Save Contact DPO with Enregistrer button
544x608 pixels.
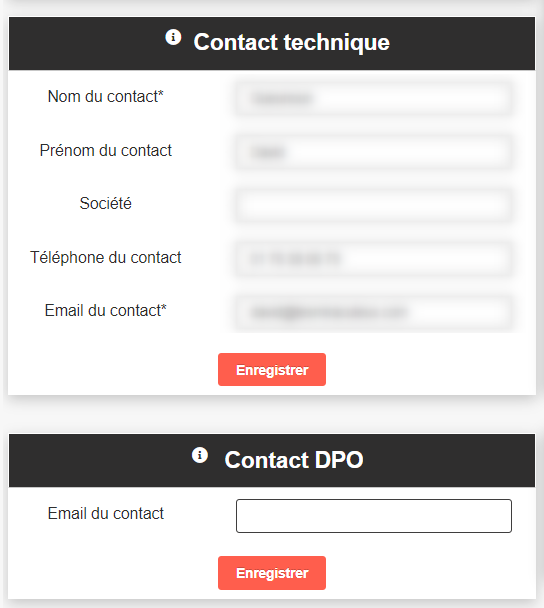click(272, 573)
